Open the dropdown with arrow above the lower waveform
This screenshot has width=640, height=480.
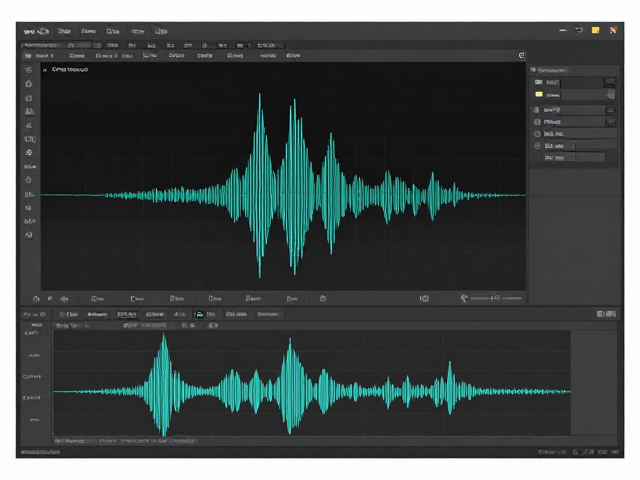coord(73,326)
